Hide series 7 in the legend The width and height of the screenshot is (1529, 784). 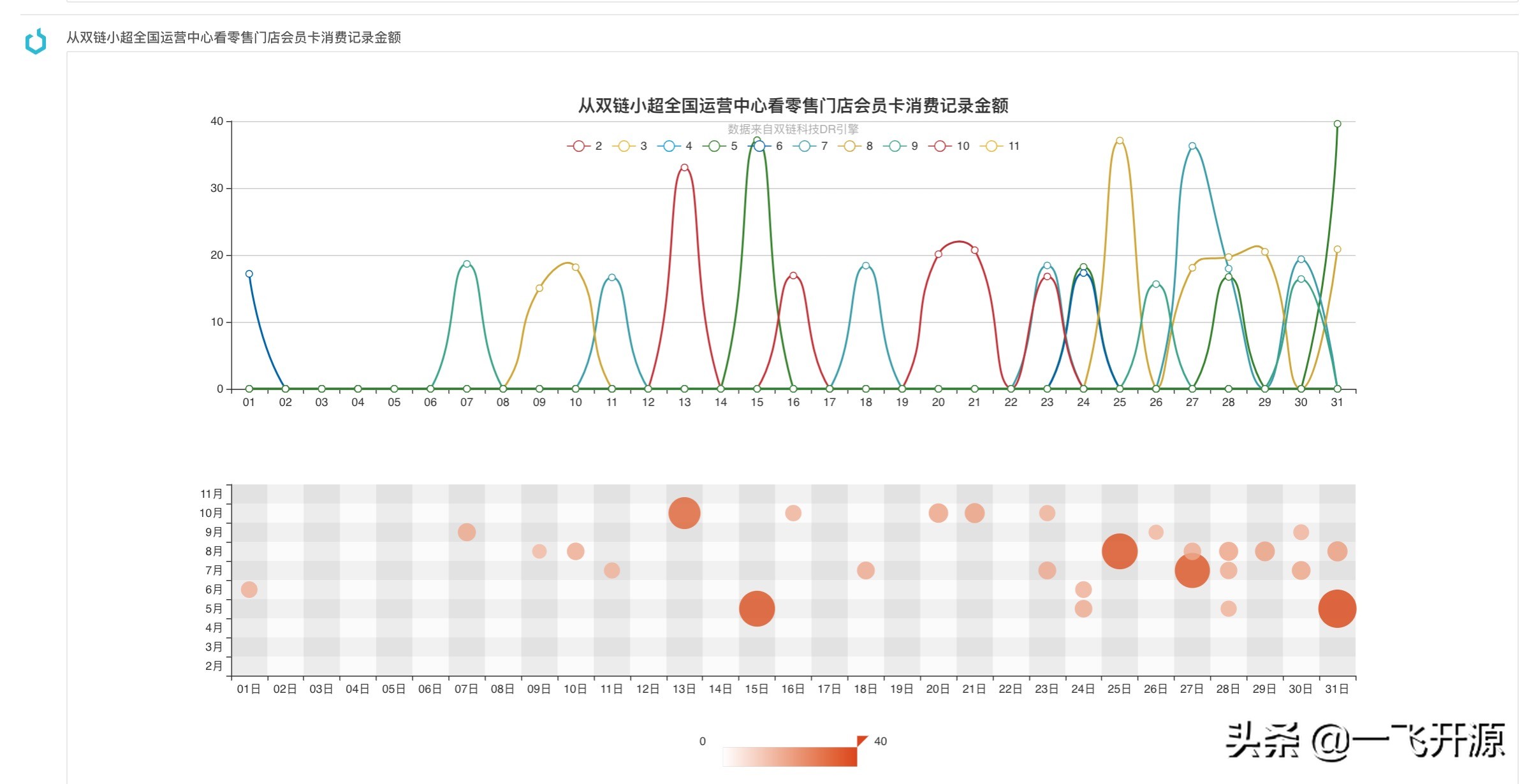tap(805, 146)
